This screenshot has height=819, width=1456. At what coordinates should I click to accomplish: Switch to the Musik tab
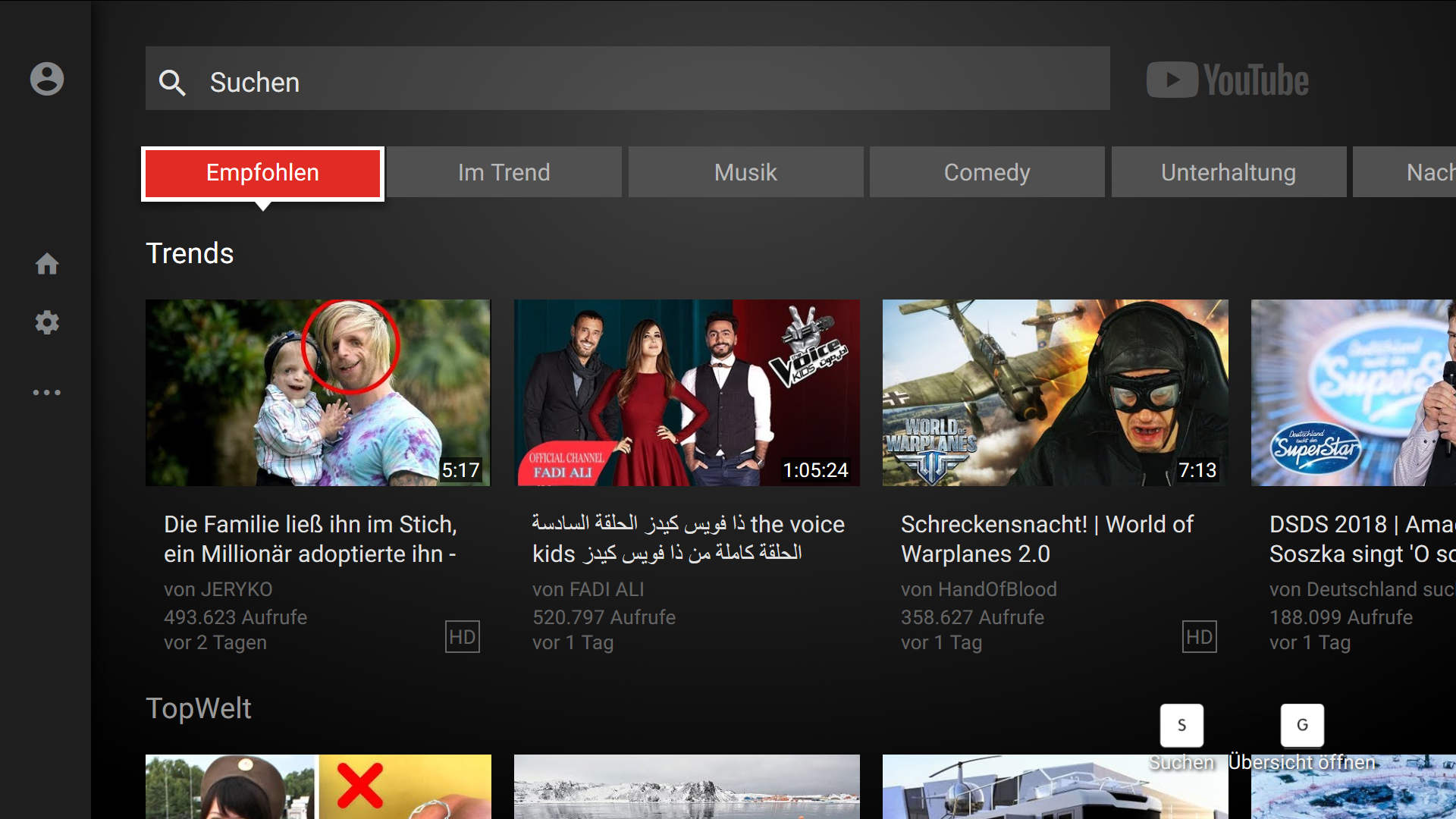[x=745, y=172]
